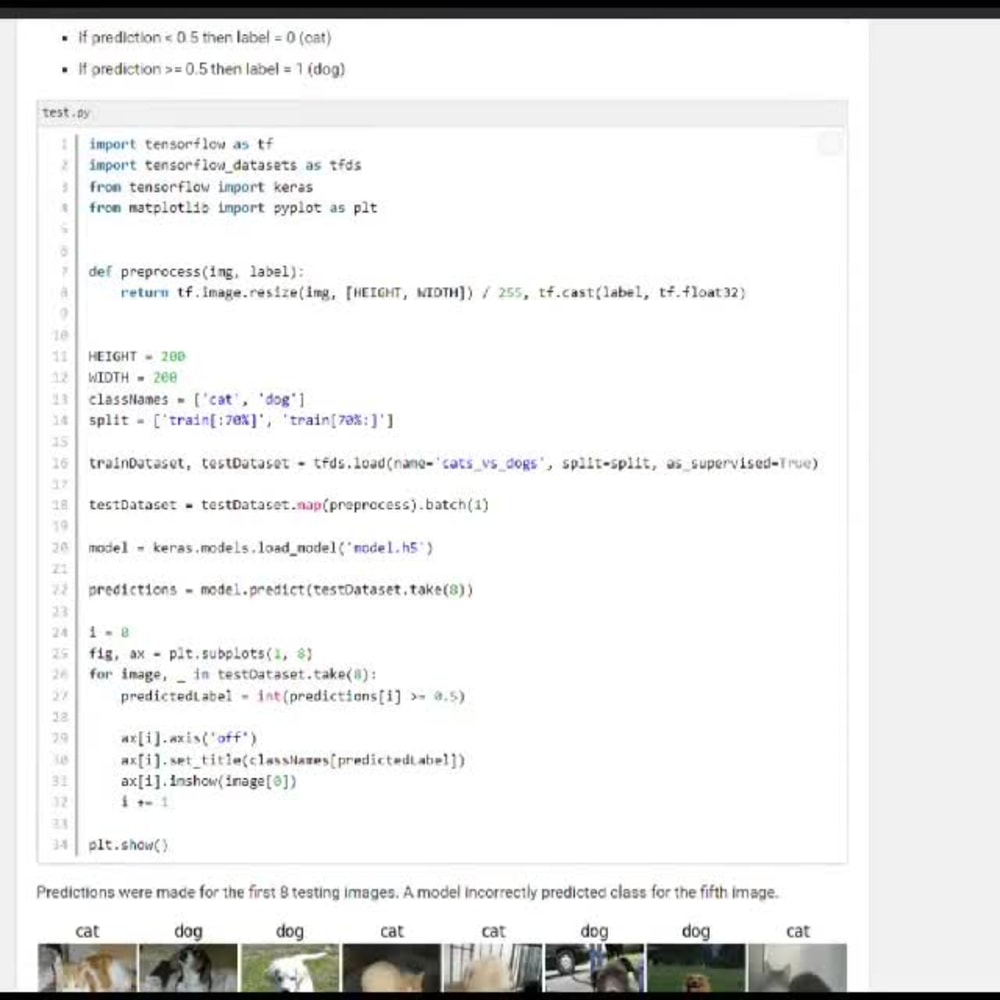Viewport: 1000px width, 1000px height.
Task: Click the 'predictedLabel = int(predictions[i] >= 0.5)' line
Action: pos(293,696)
